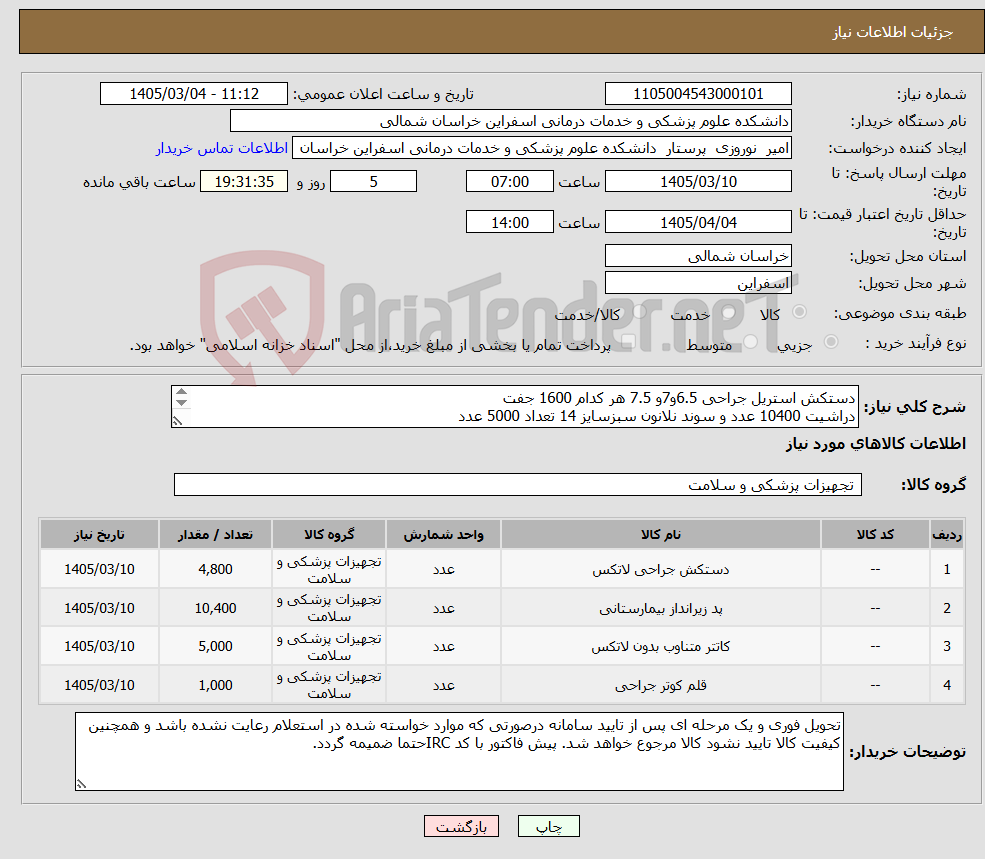The width and height of the screenshot is (985, 859).
Task: Click need date of row 4
Action: click(99, 685)
